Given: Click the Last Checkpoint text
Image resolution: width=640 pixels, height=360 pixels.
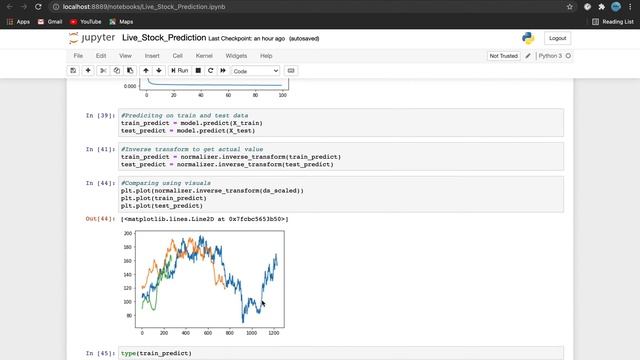Looking at the screenshot, I should click(247, 38).
